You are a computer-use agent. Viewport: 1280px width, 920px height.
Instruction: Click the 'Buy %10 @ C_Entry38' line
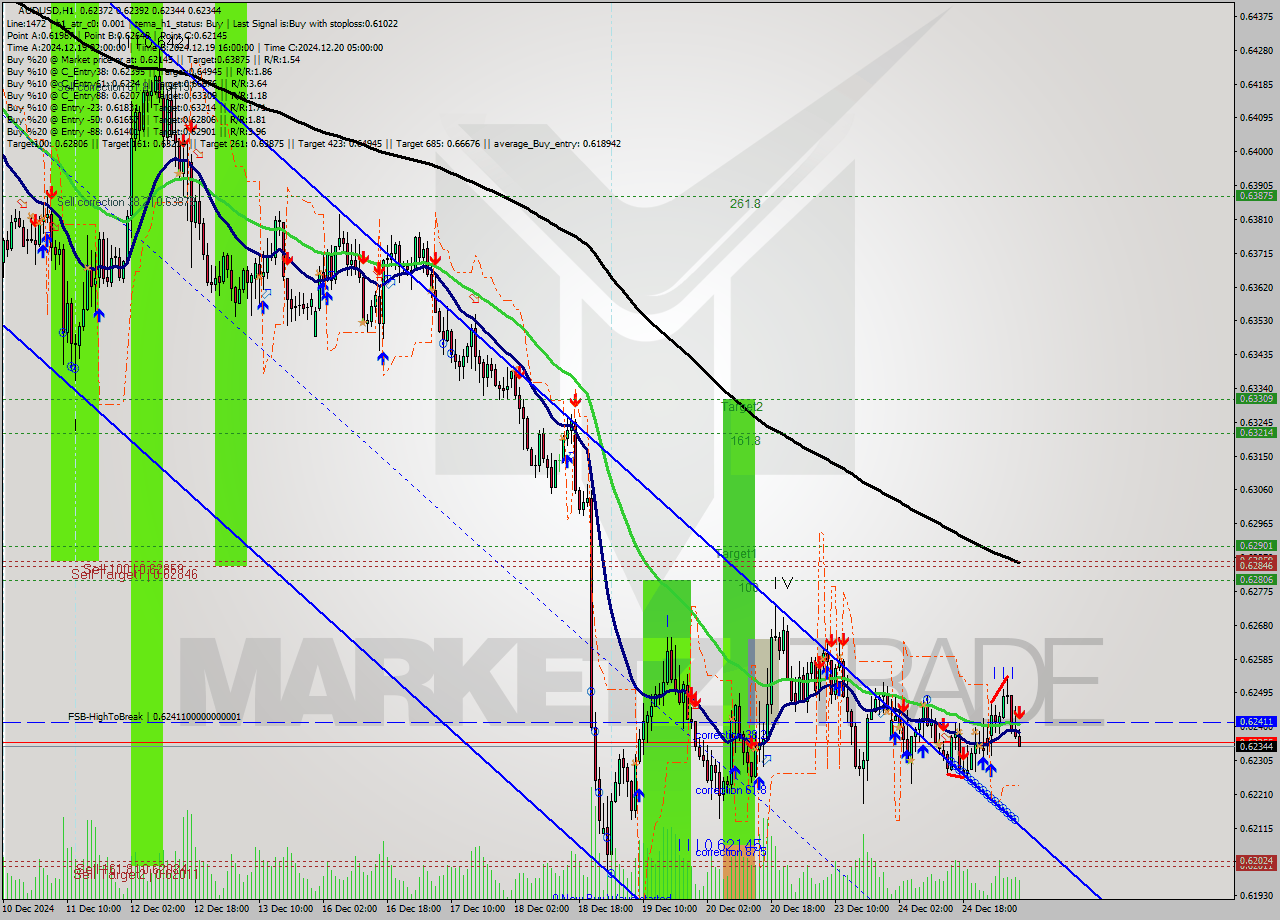click(139, 71)
